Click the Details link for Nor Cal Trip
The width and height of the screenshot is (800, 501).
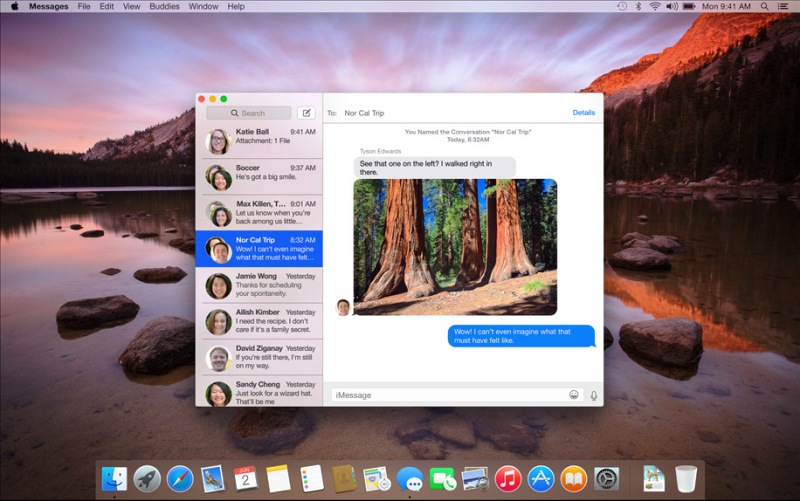click(583, 113)
